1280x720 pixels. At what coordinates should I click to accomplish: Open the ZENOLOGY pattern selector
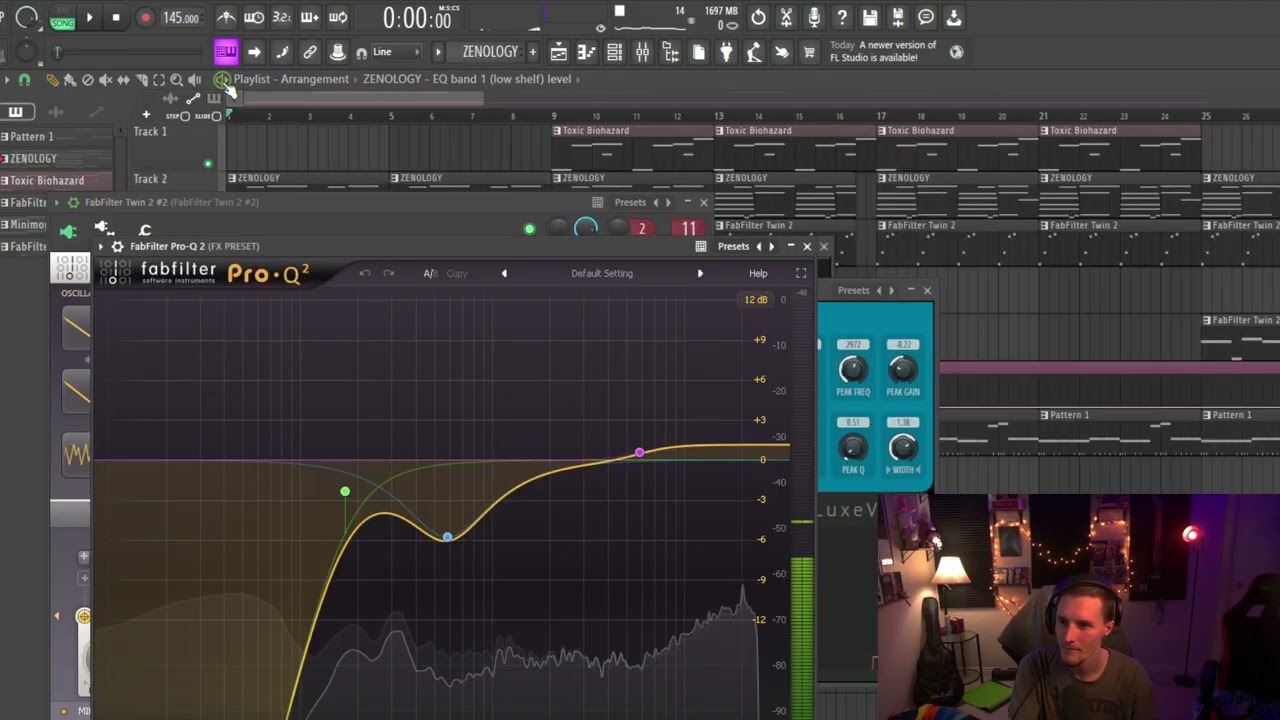489,52
